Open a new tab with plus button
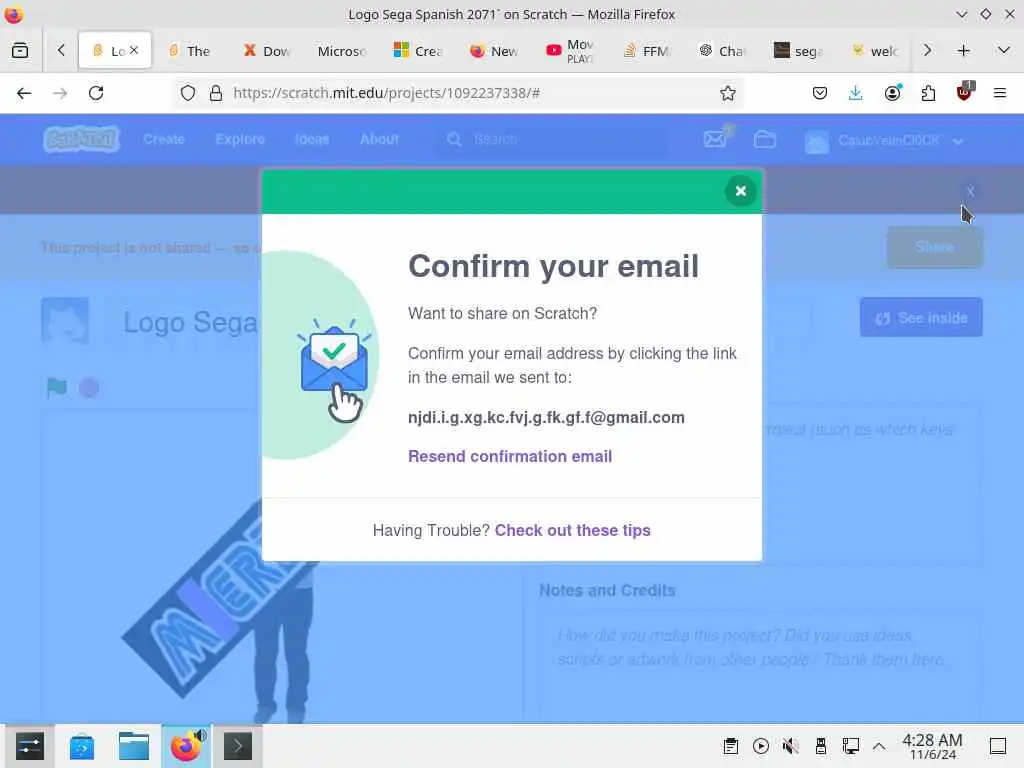 click(963, 50)
